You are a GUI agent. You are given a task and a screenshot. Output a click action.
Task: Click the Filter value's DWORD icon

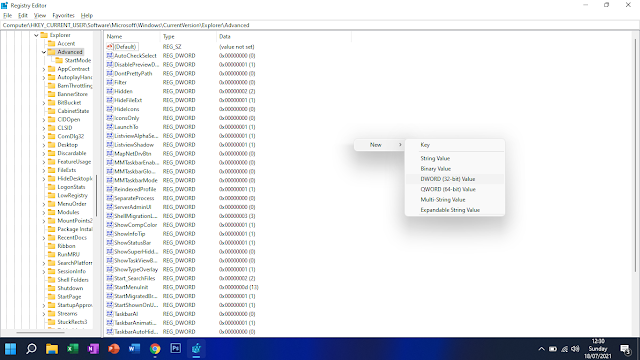pyautogui.click(x=109, y=82)
